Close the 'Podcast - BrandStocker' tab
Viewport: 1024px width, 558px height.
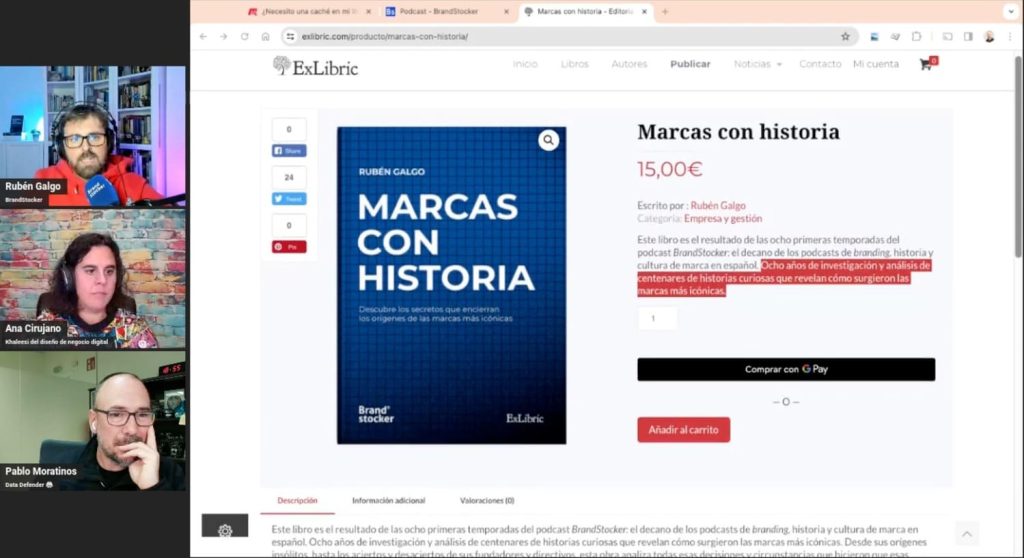point(506,11)
